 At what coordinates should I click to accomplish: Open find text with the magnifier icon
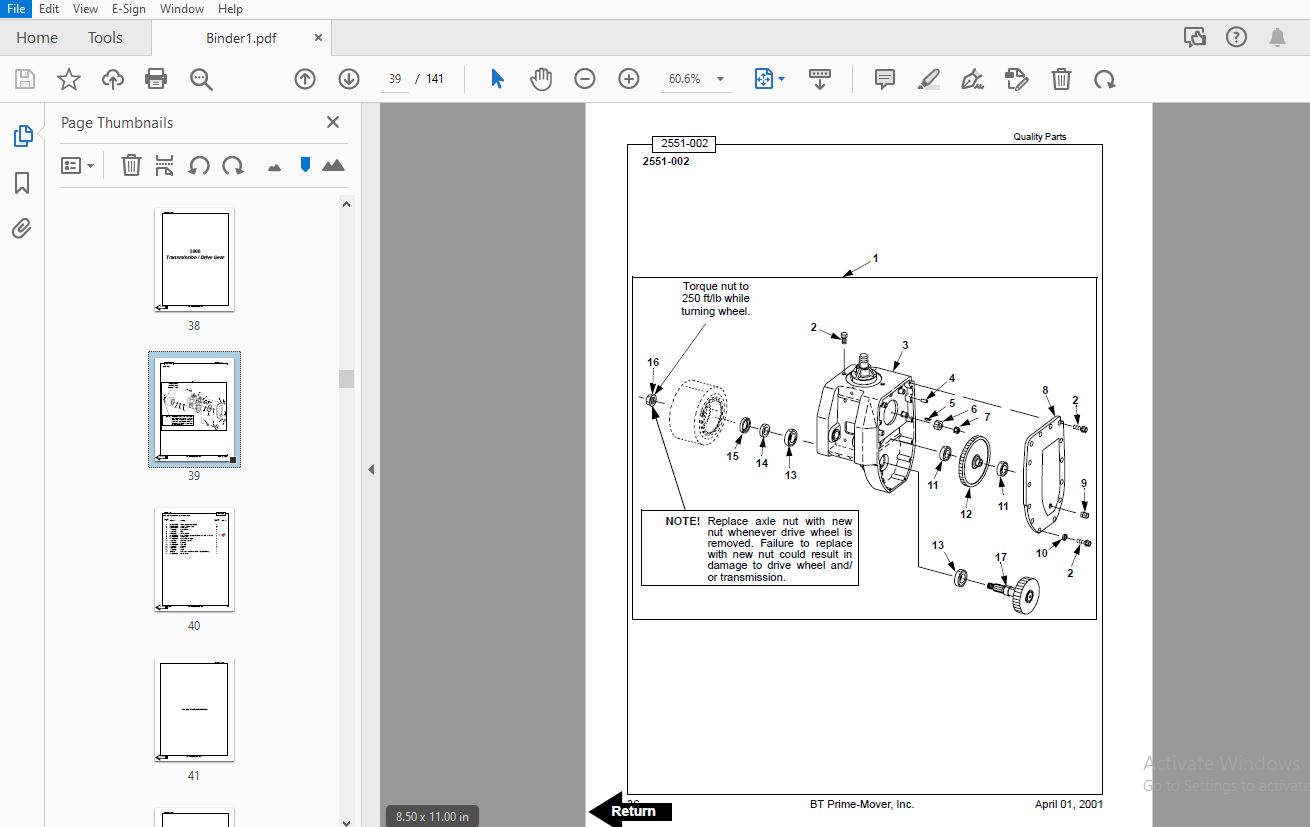pos(202,79)
